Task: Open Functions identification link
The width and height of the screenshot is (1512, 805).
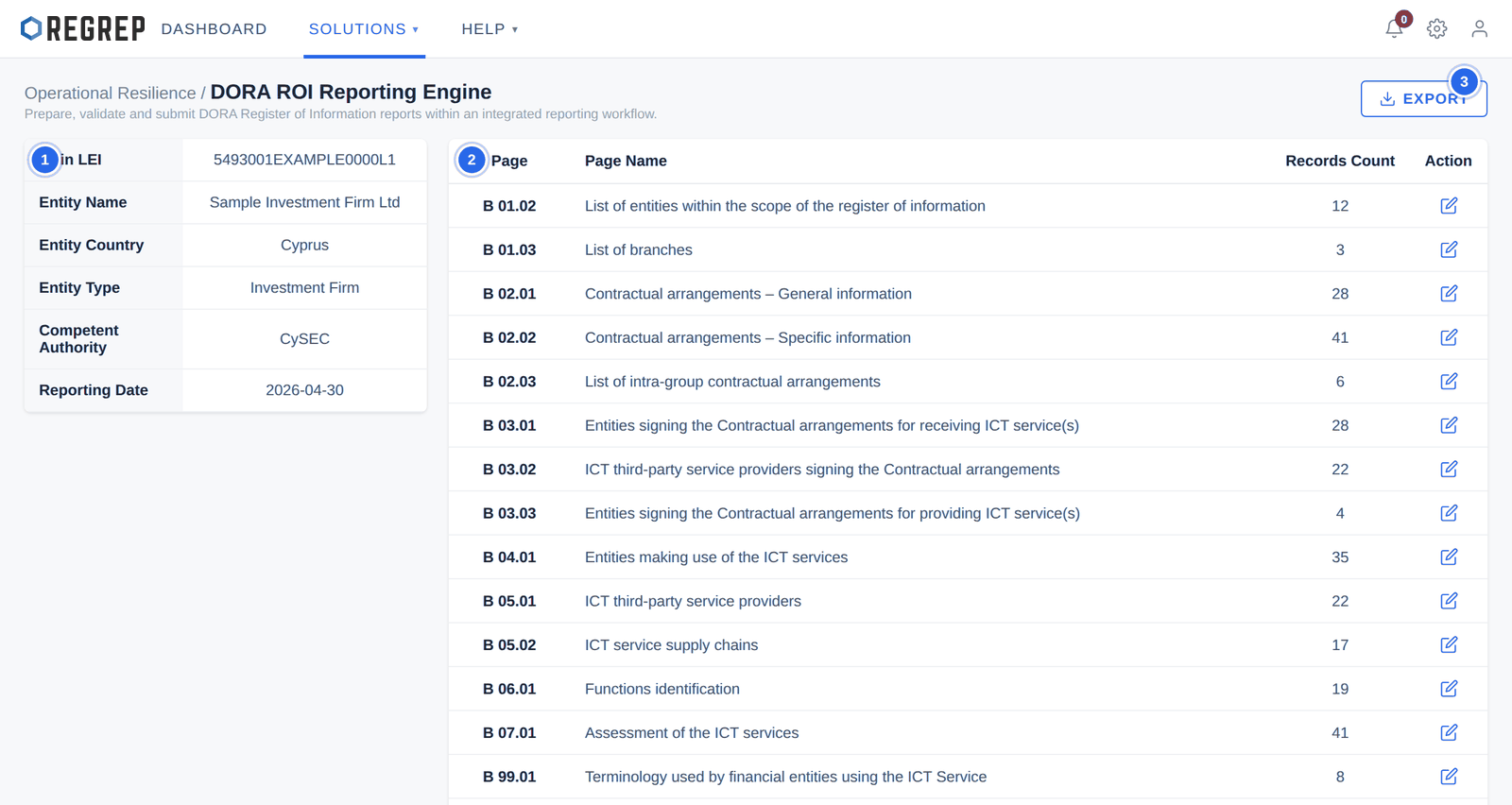Action: [x=661, y=689]
